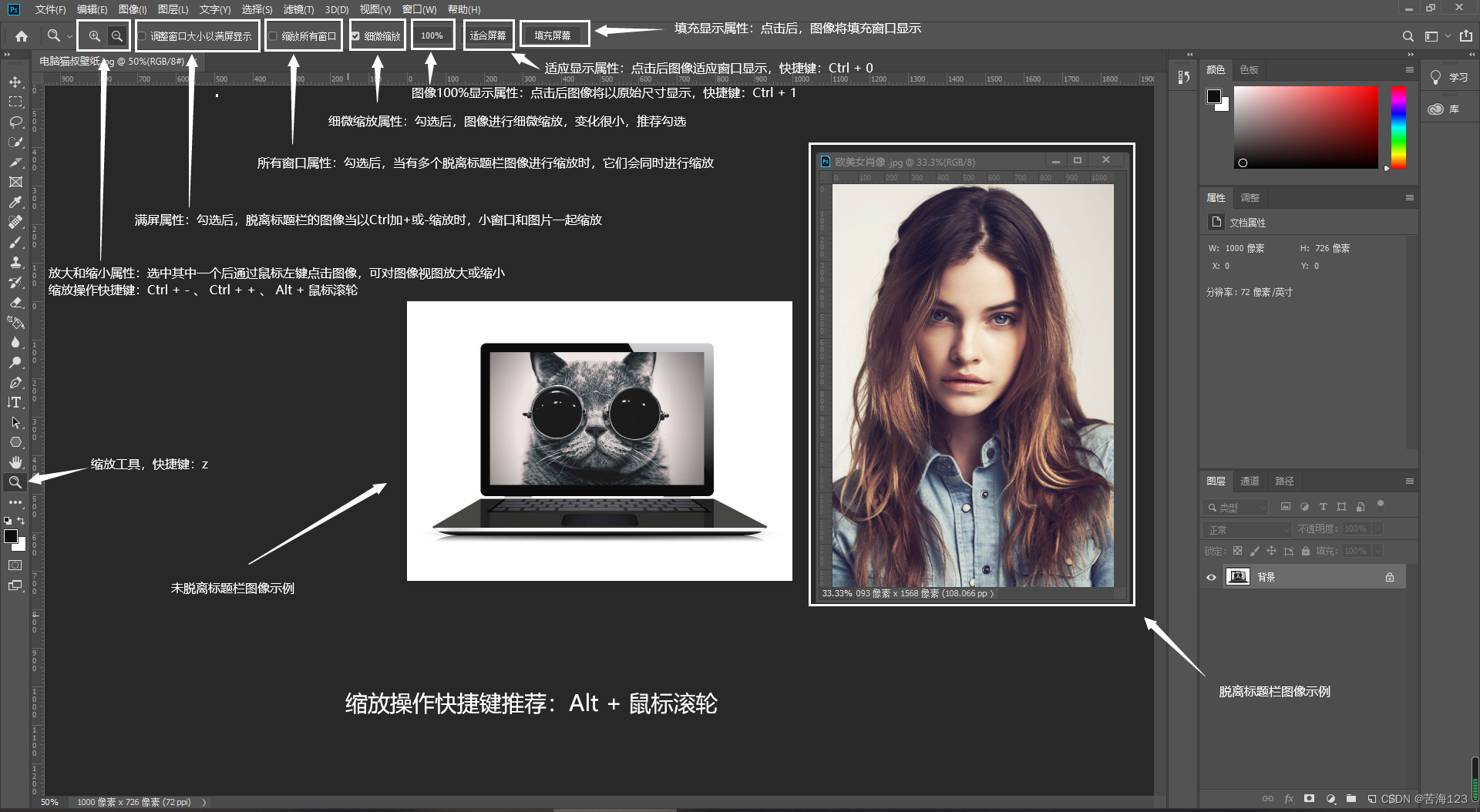Select the Dodge tool

point(15,362)
